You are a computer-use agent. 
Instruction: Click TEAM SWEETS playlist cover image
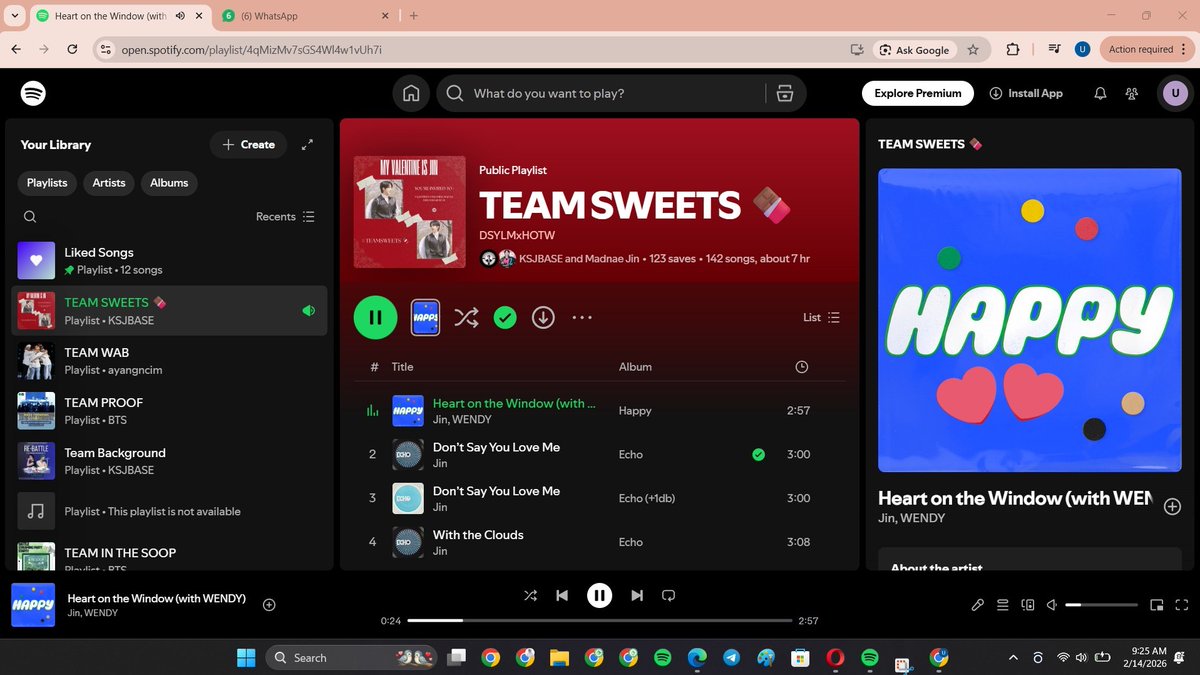coord(410,212)
